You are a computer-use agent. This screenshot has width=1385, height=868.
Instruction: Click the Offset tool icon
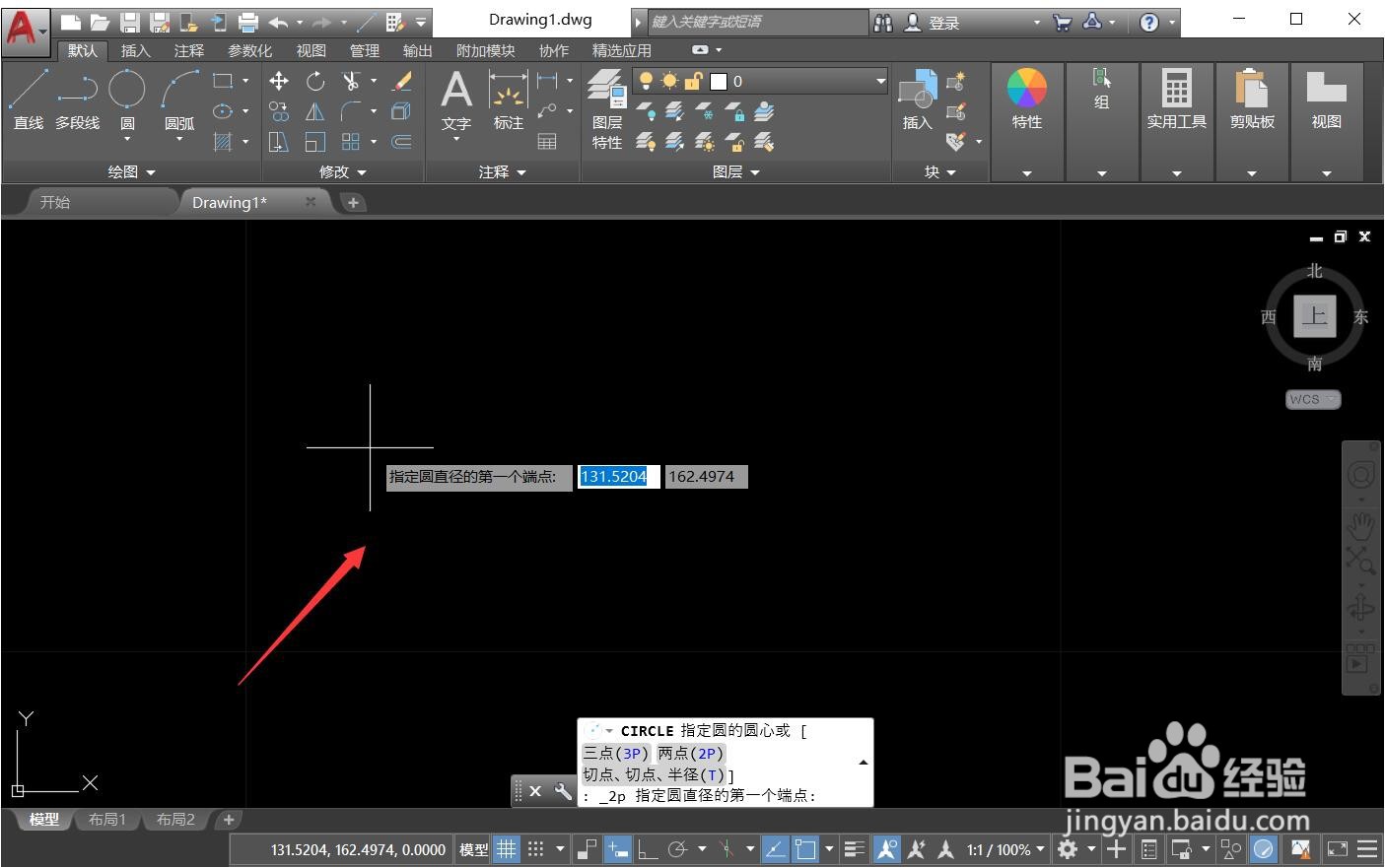point(402,142)
